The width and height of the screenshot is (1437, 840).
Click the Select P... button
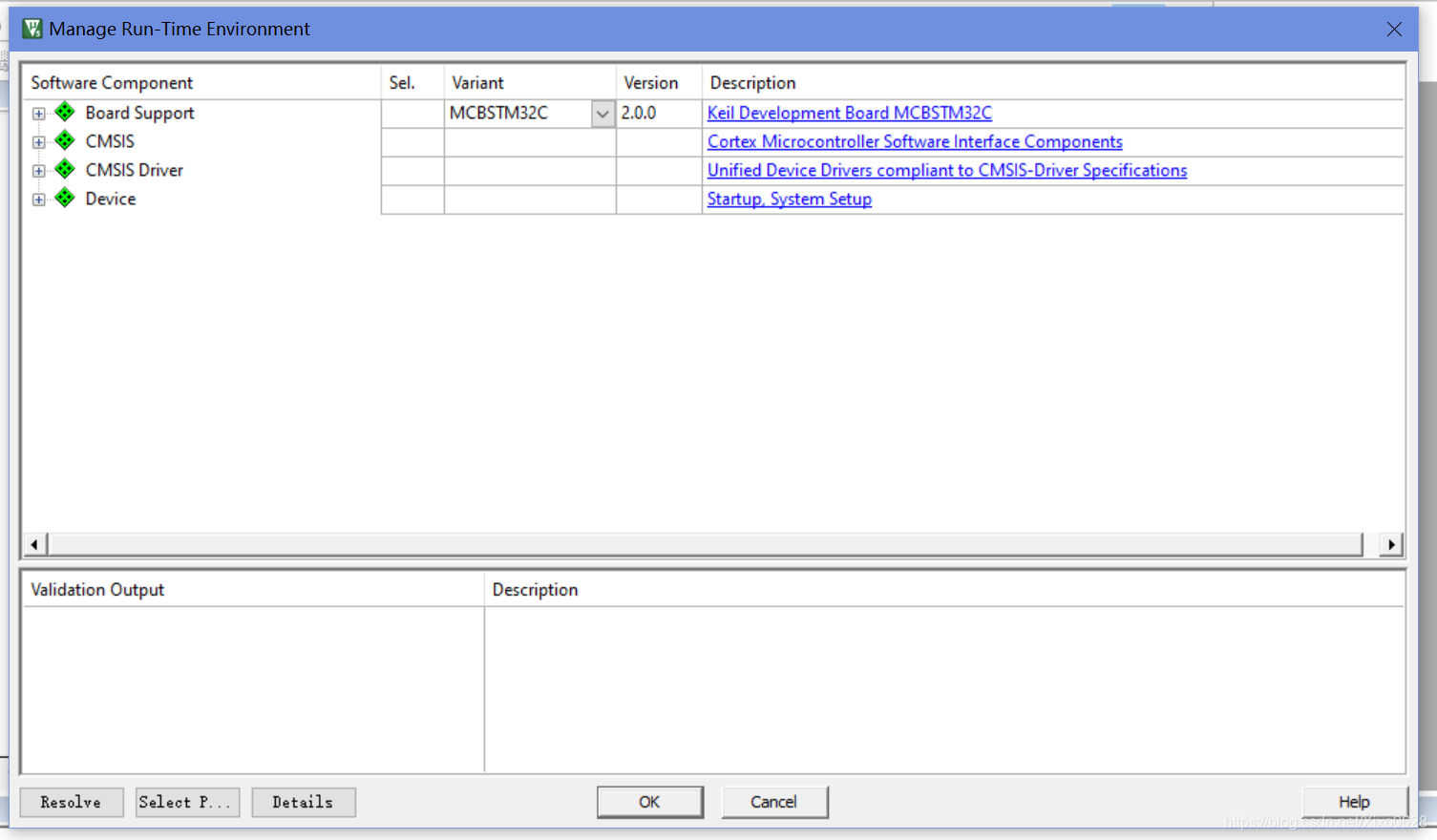pos(187,802)
